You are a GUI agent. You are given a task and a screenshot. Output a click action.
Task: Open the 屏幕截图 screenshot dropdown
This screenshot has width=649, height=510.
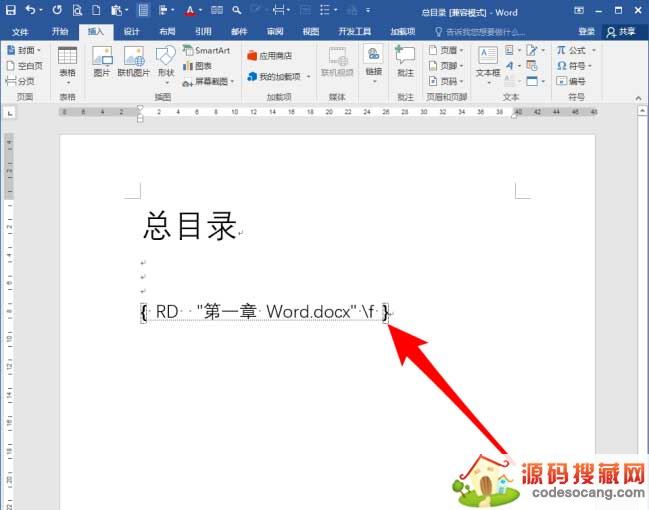(x=210, y=81)
